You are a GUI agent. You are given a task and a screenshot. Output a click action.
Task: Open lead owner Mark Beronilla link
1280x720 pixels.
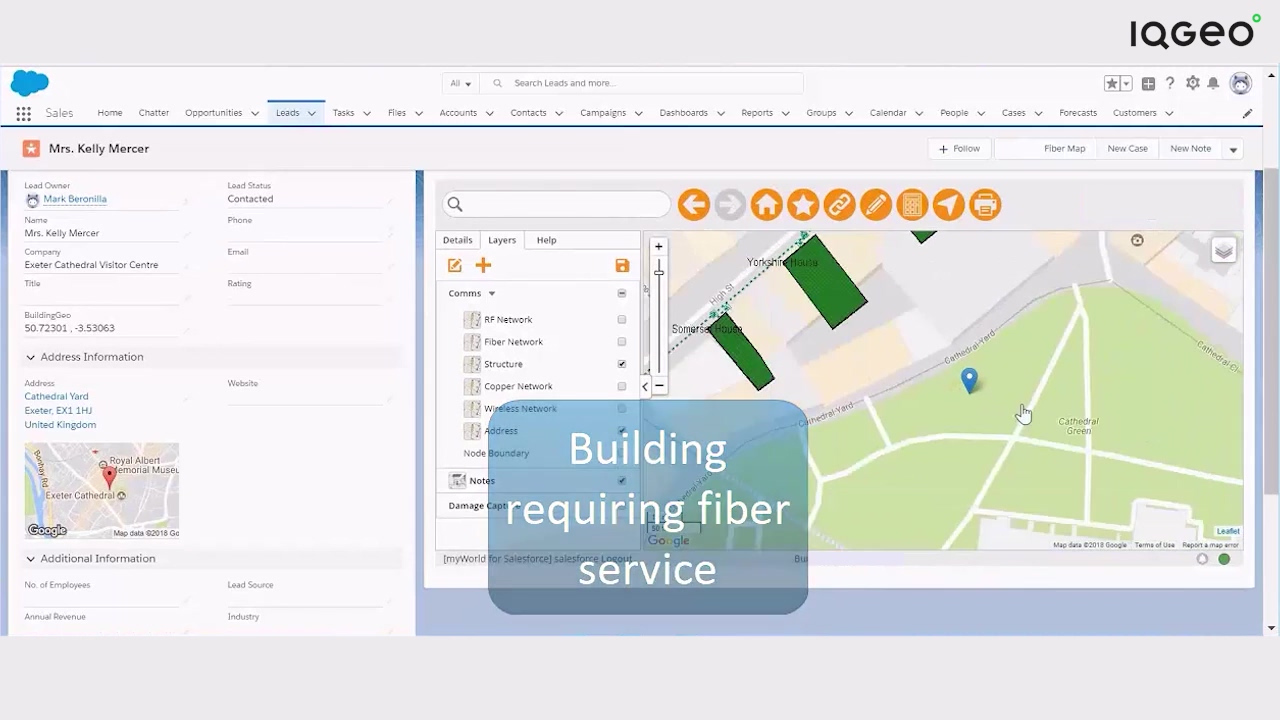pyautogui.click(x=75, y=199)
